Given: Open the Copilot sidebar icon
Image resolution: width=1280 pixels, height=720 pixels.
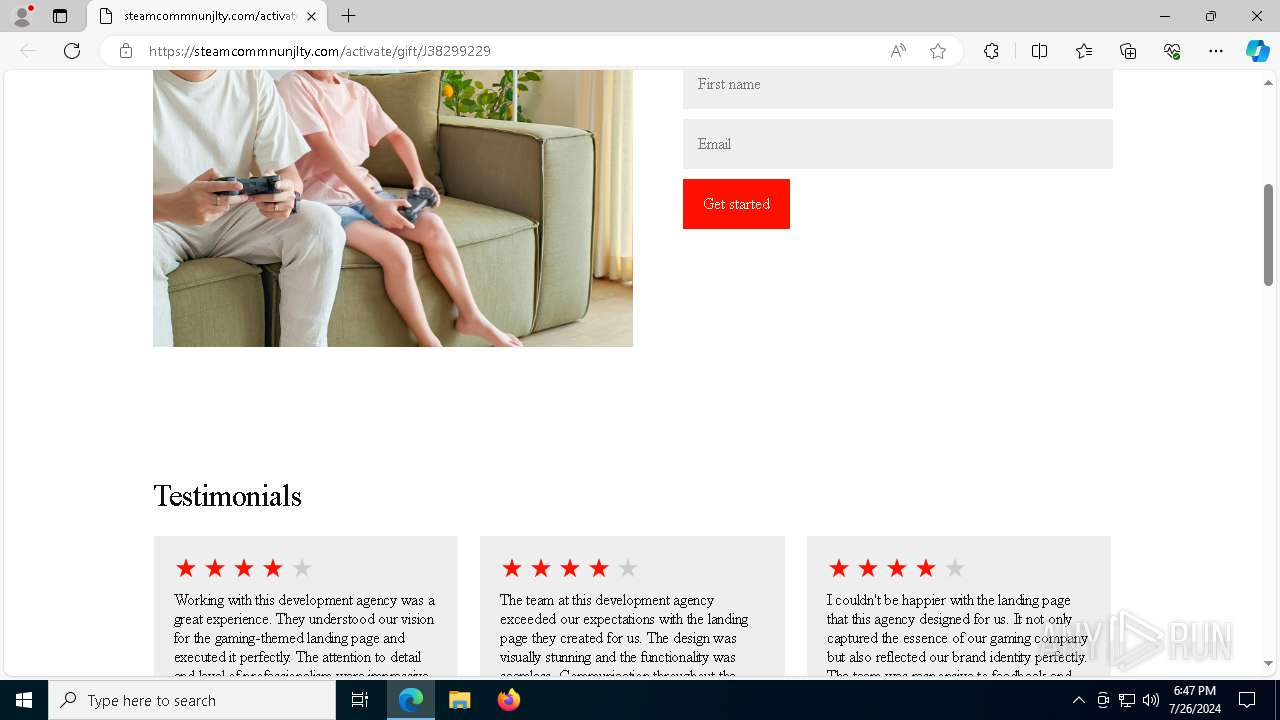Looking at the screenshot, I should 1258,51.
